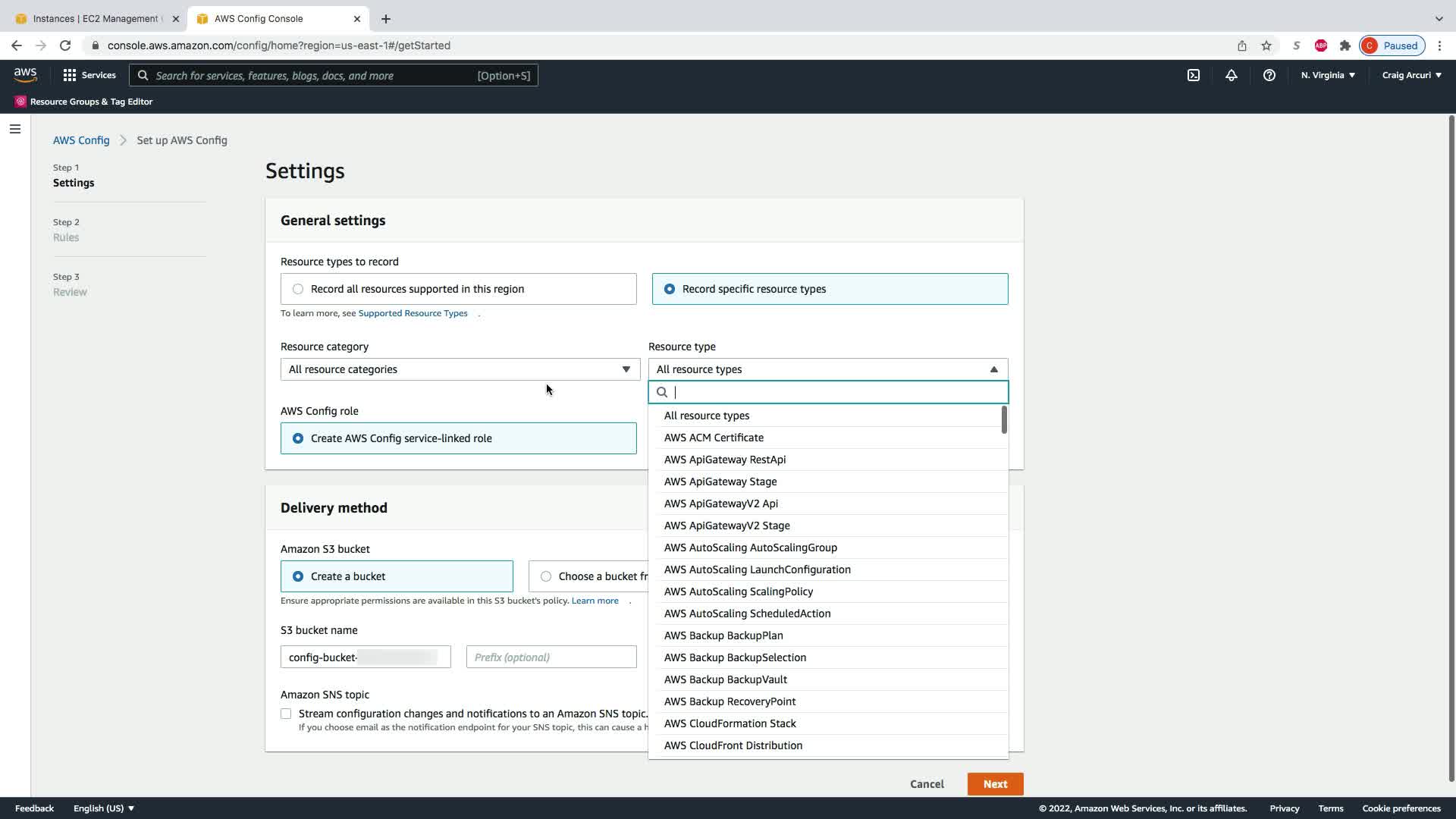Open AWS CloudShell icon in header
The image size is (1456, 819).
coord(1193,75)
